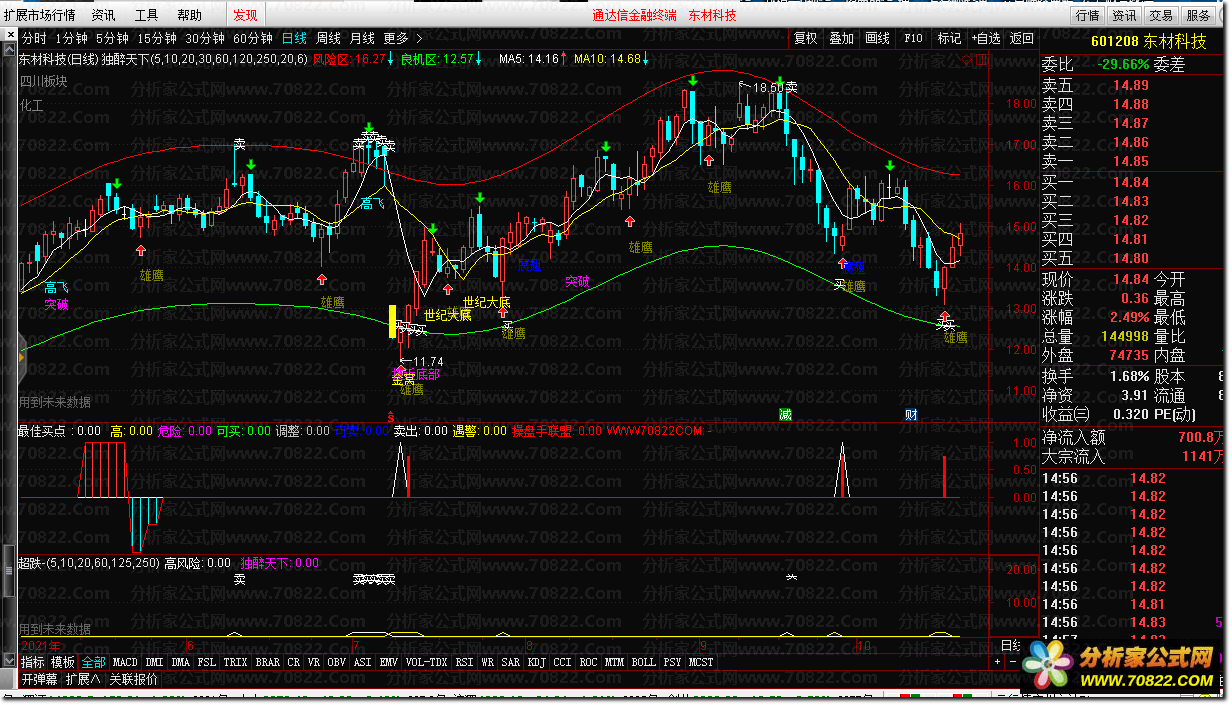Click the 卖五 price 14.89
1232x705 pixels.
[x=1131, y=86]
